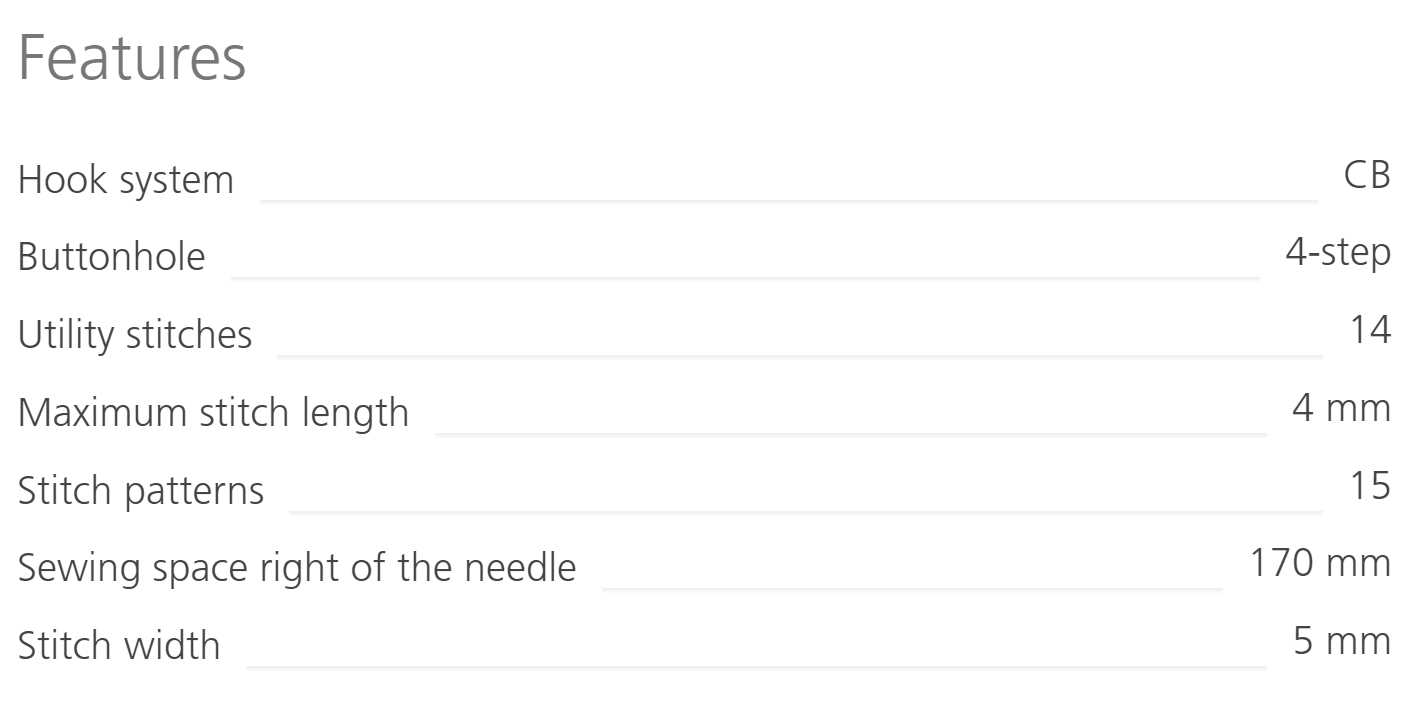This screenshot has height=725, width=1415.
Task: Click the Stitch width label
Action: (119, 645)
